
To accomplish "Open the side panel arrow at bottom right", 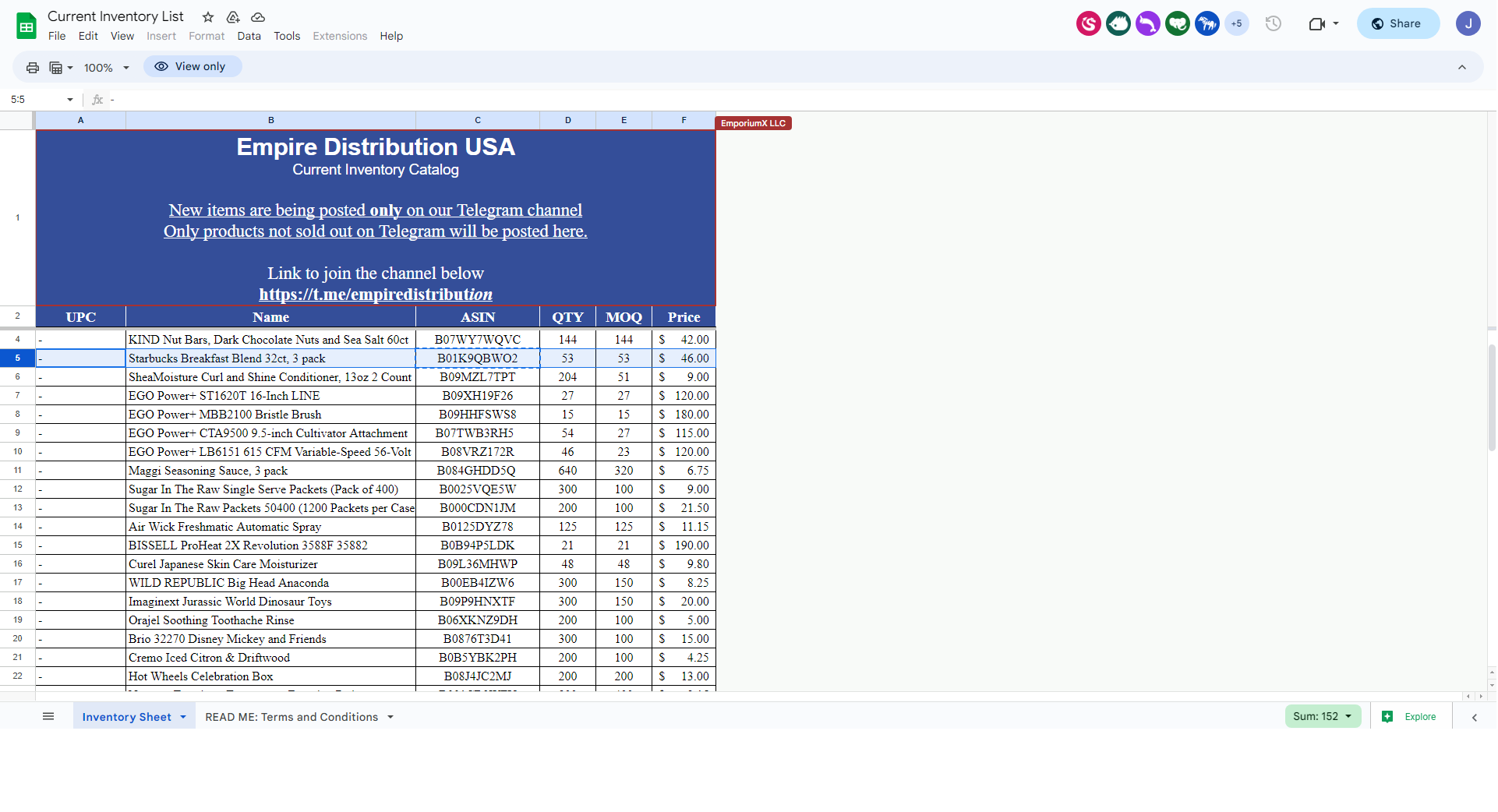I will pos(1475,718).
